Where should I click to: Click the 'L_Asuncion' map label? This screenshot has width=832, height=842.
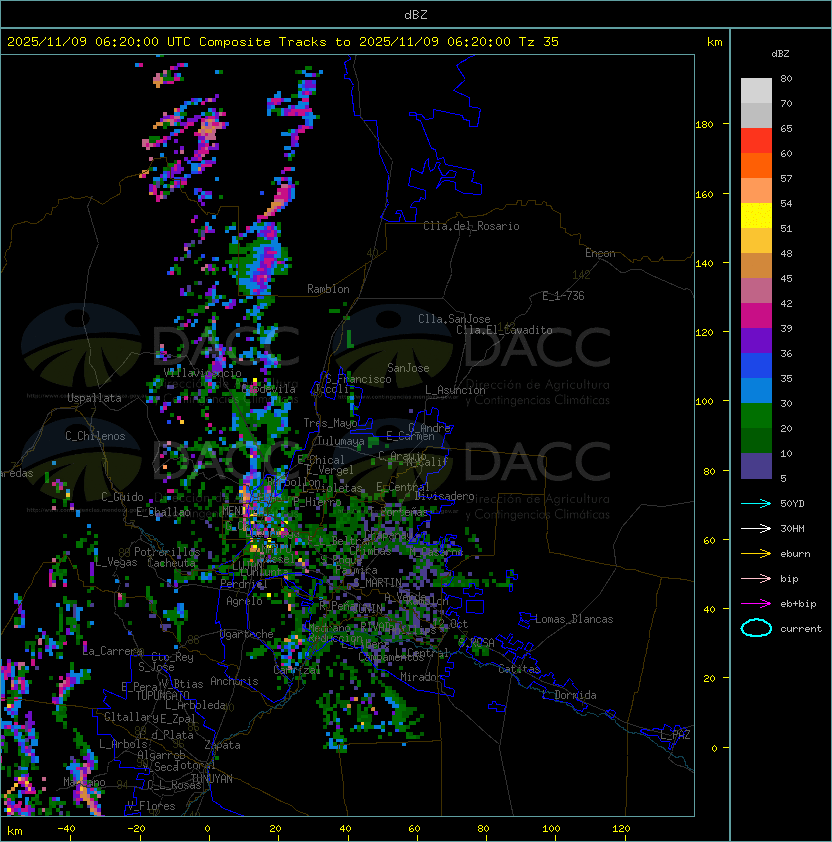point(455,390)
